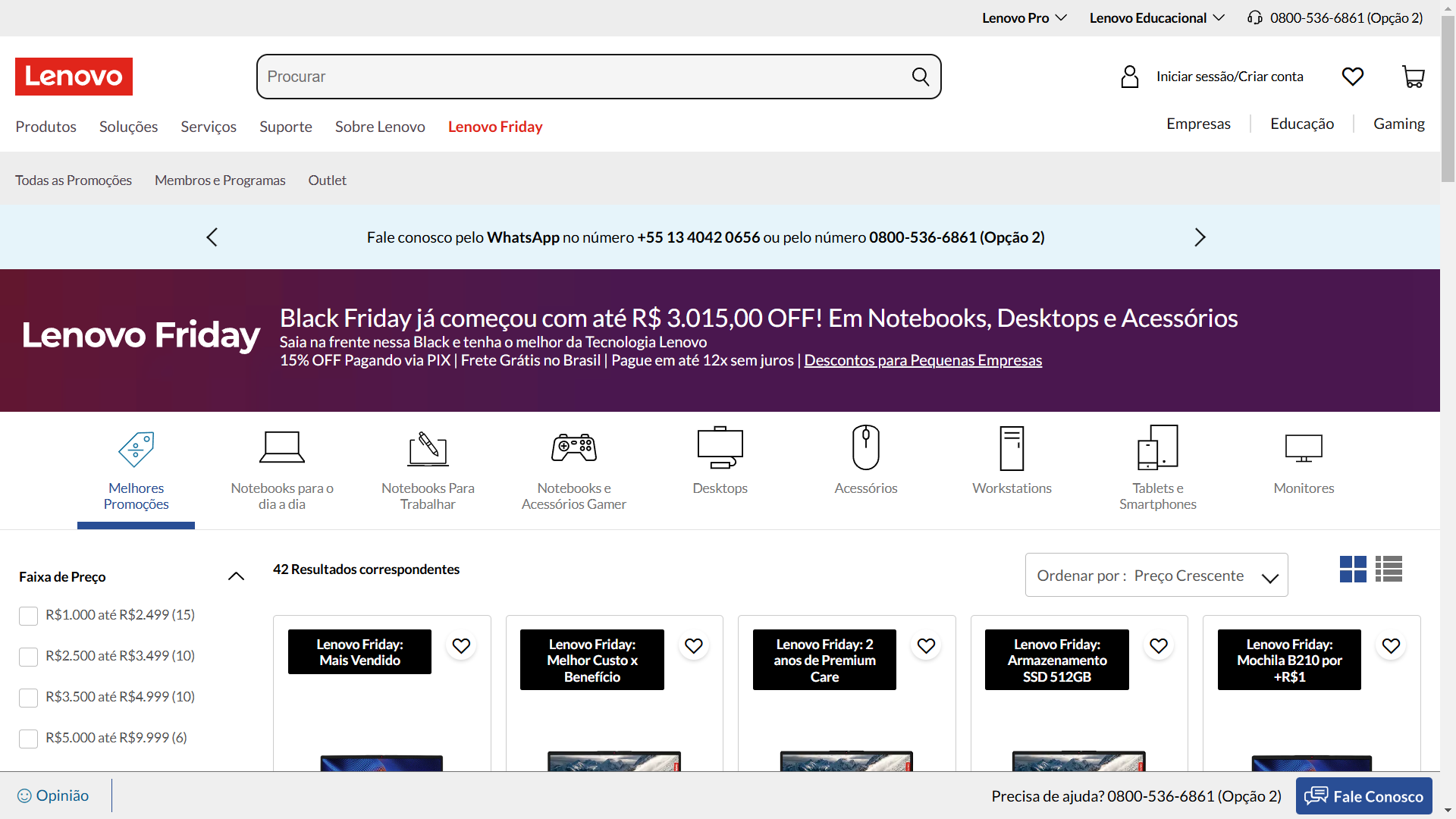Favorite the 2 anos de Premium Care product

click(x=927, y=646)
